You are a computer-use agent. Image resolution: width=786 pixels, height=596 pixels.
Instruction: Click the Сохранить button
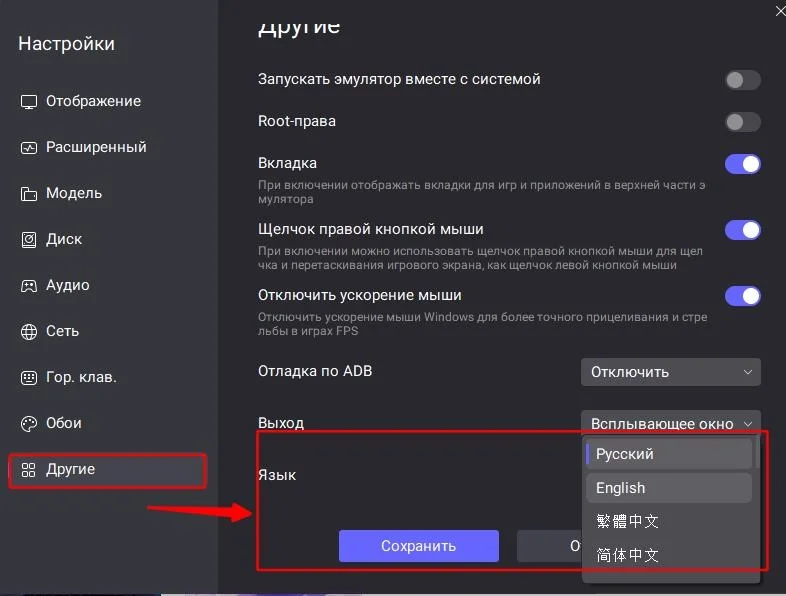pyautogui.click(x=419, y=546)
